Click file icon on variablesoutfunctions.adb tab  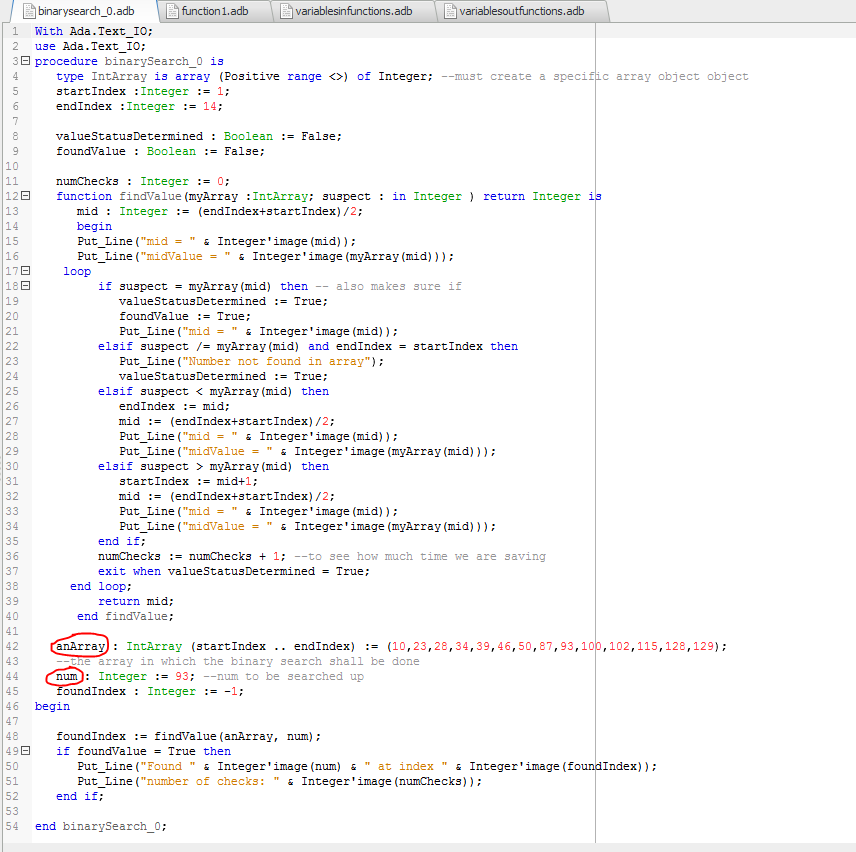(450, 11)
